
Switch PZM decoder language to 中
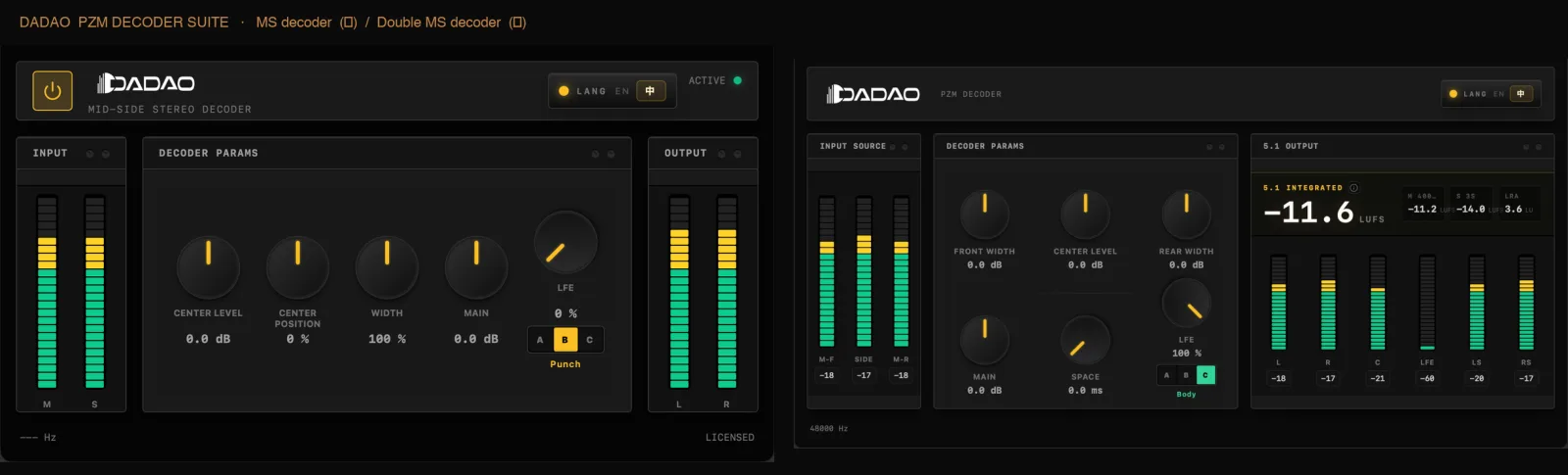click(x=1521, y=94)
